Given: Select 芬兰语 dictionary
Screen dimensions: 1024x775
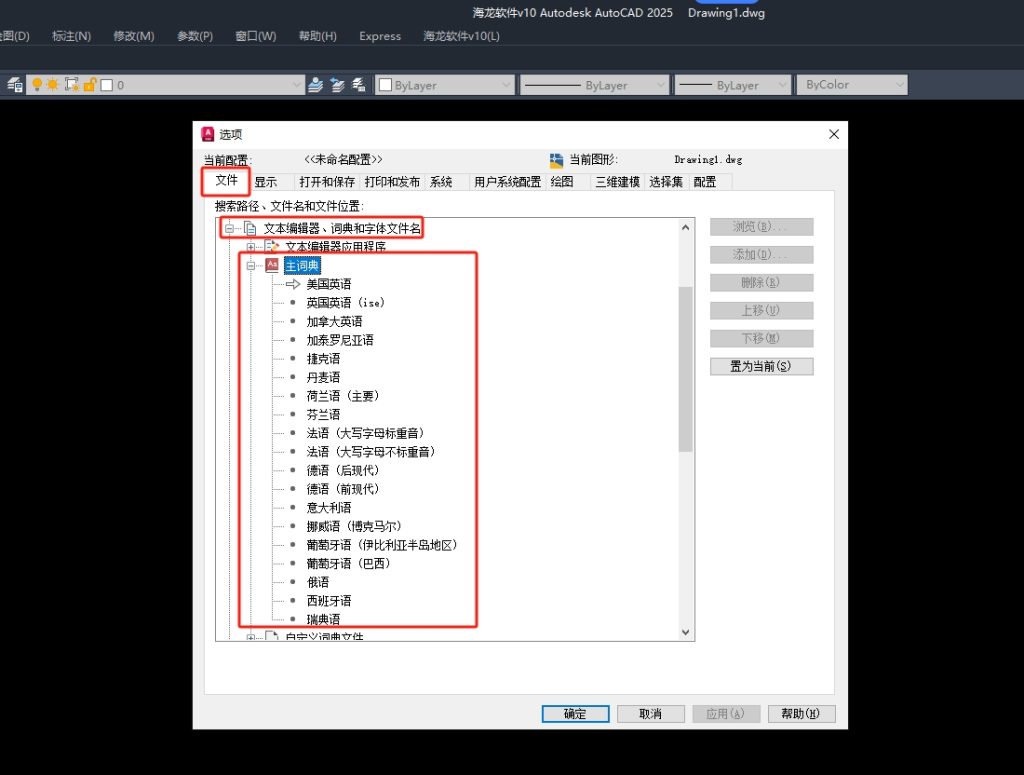Looking at the screenshot, I should (323, 415).
